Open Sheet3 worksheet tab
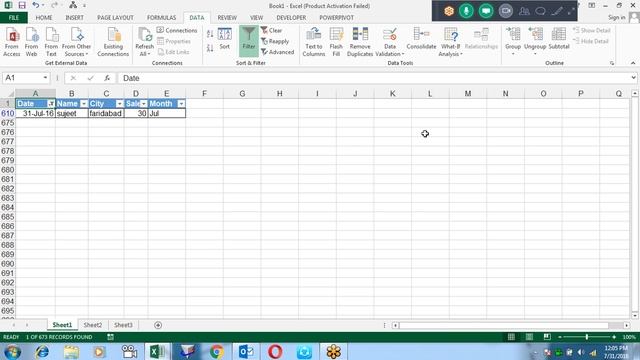 [123, 325]
